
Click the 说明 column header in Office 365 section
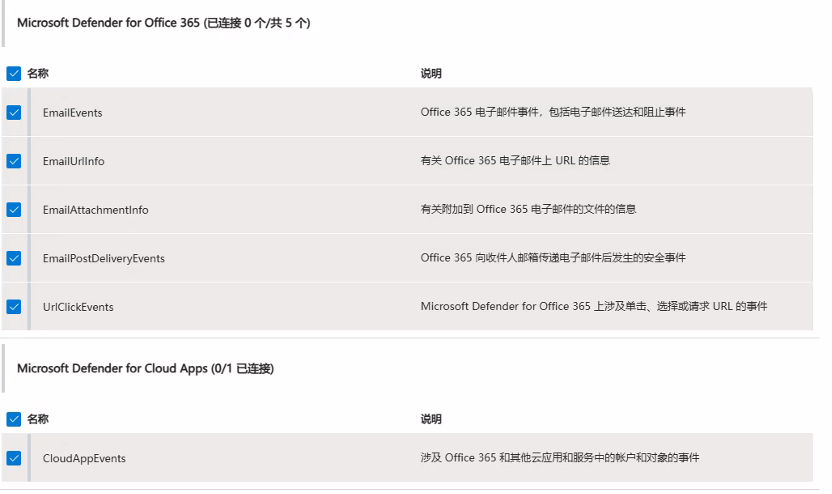431,73
